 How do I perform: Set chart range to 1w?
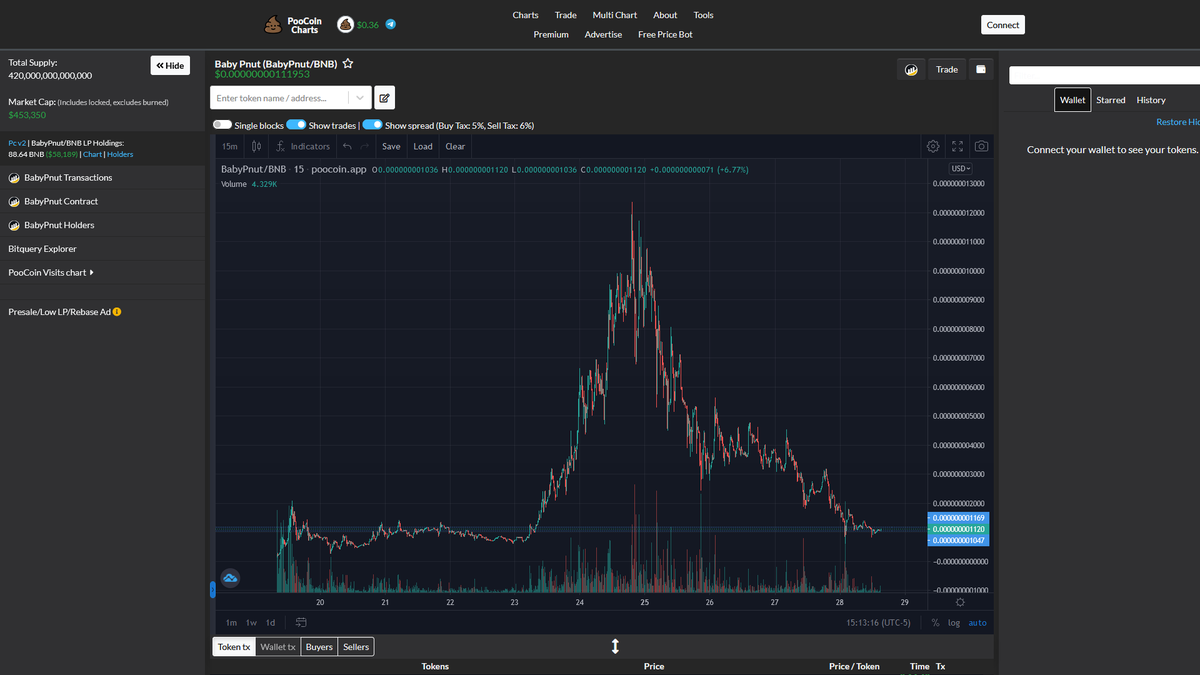tap(252, 622)
